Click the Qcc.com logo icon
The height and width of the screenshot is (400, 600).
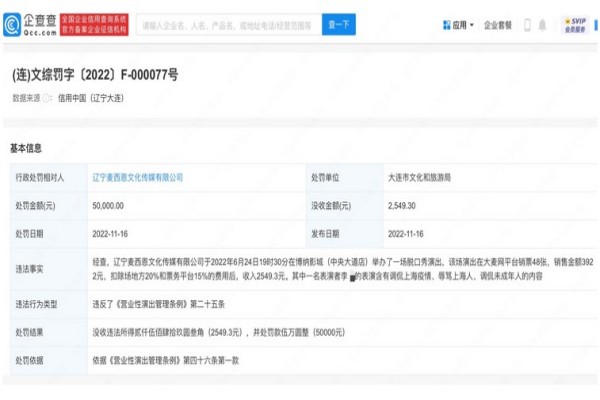click(x=12, y=25)
